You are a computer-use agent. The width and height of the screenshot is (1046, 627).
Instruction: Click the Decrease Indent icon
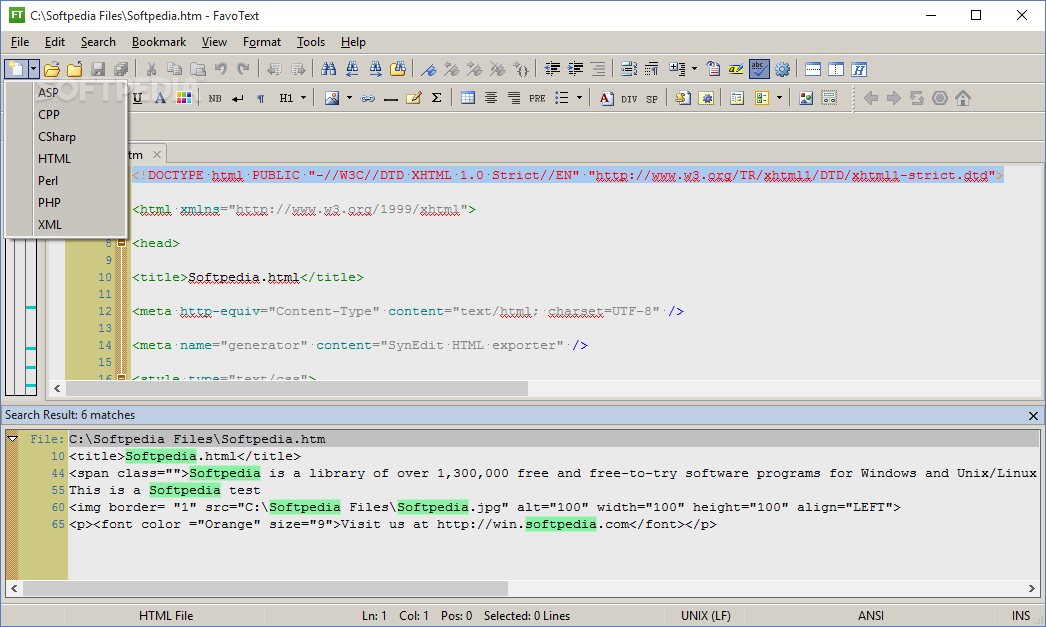(x=552, y=69)
